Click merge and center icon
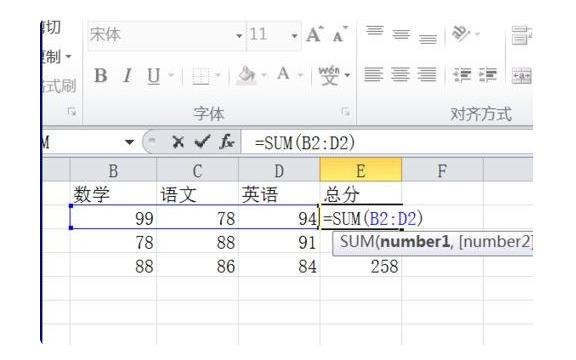 pos(522,76)
